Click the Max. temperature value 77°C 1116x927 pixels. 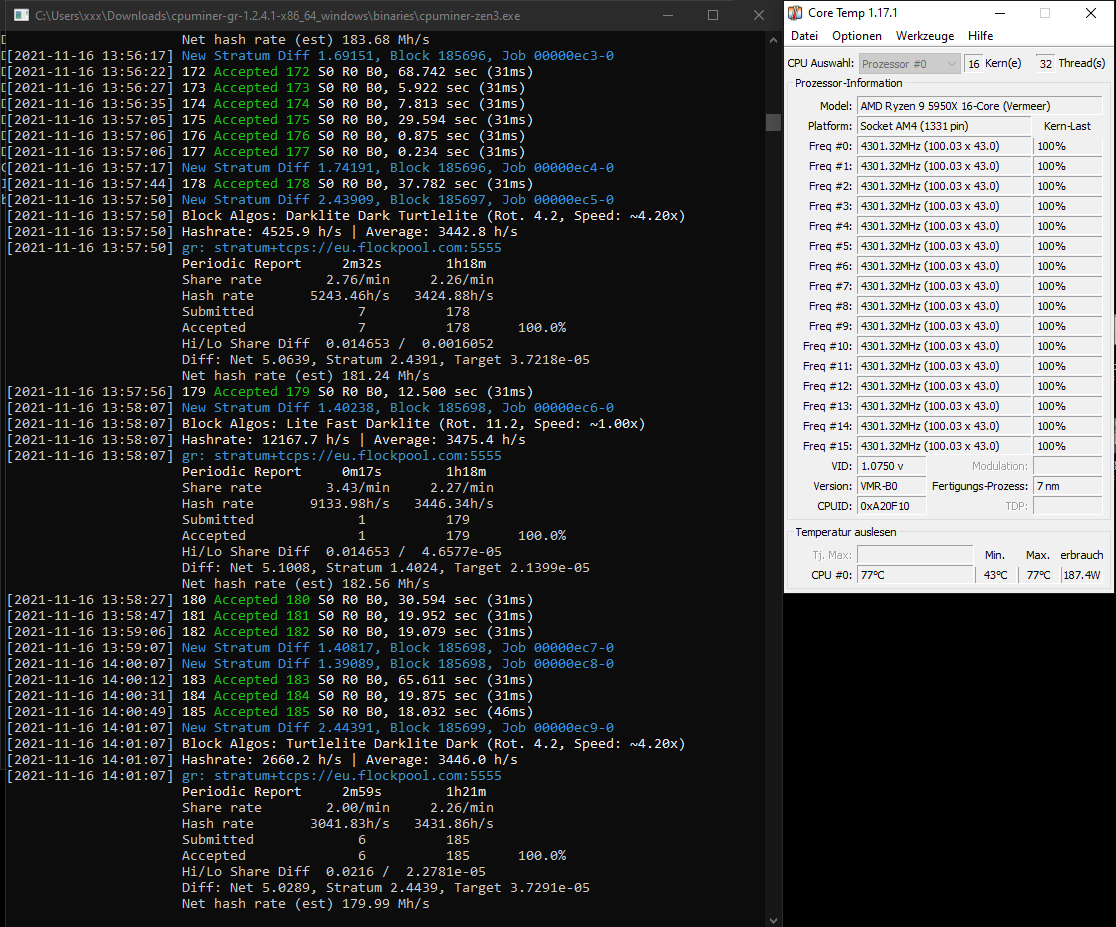pyautogui.click(x=1038, y=575)
